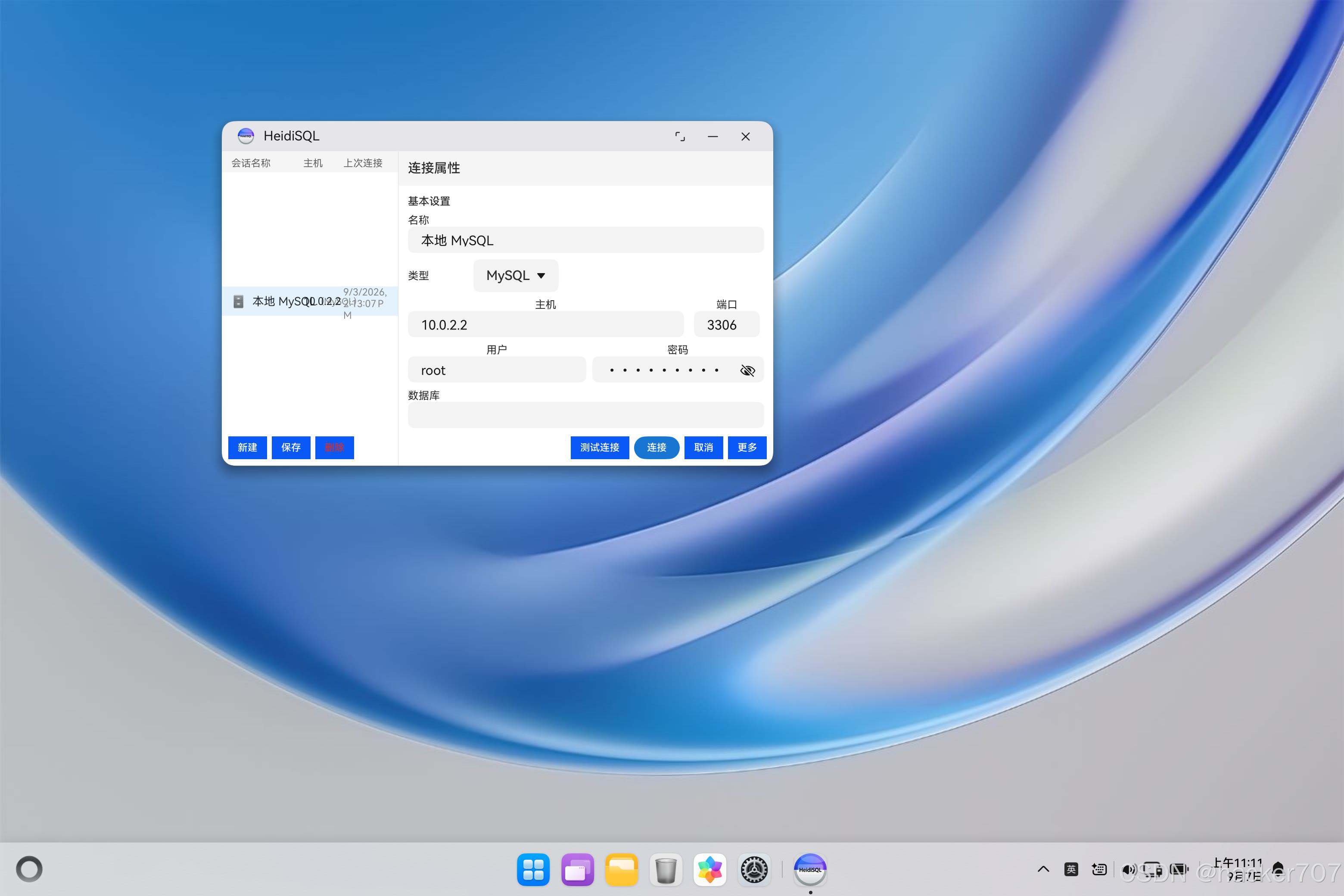
Task: Click the circle button at taskbar left
Action: coord(29,869)
